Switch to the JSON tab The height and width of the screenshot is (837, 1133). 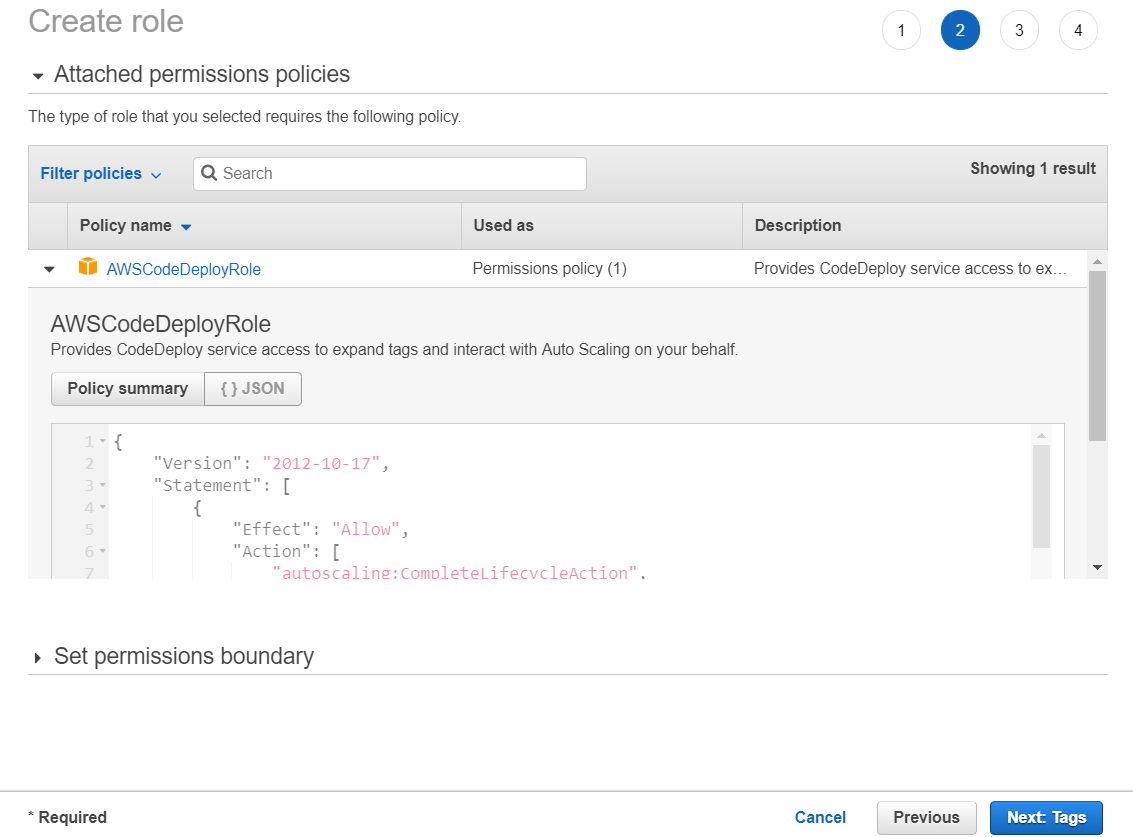click(x=252, y=388)
